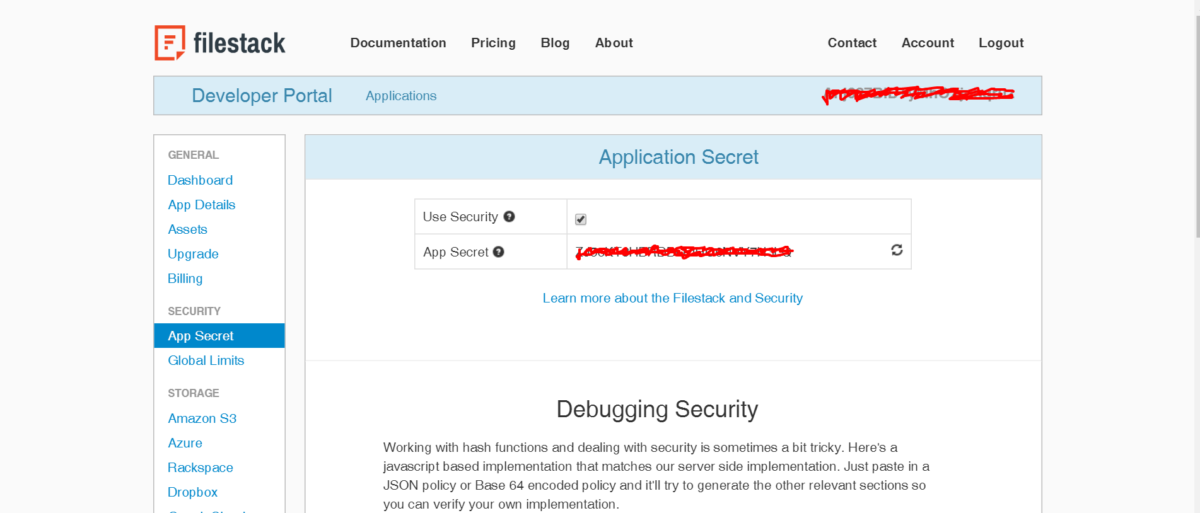Open the Blog link in header
This screenshot has width=1200, height=513.
(x=555, y=43)
